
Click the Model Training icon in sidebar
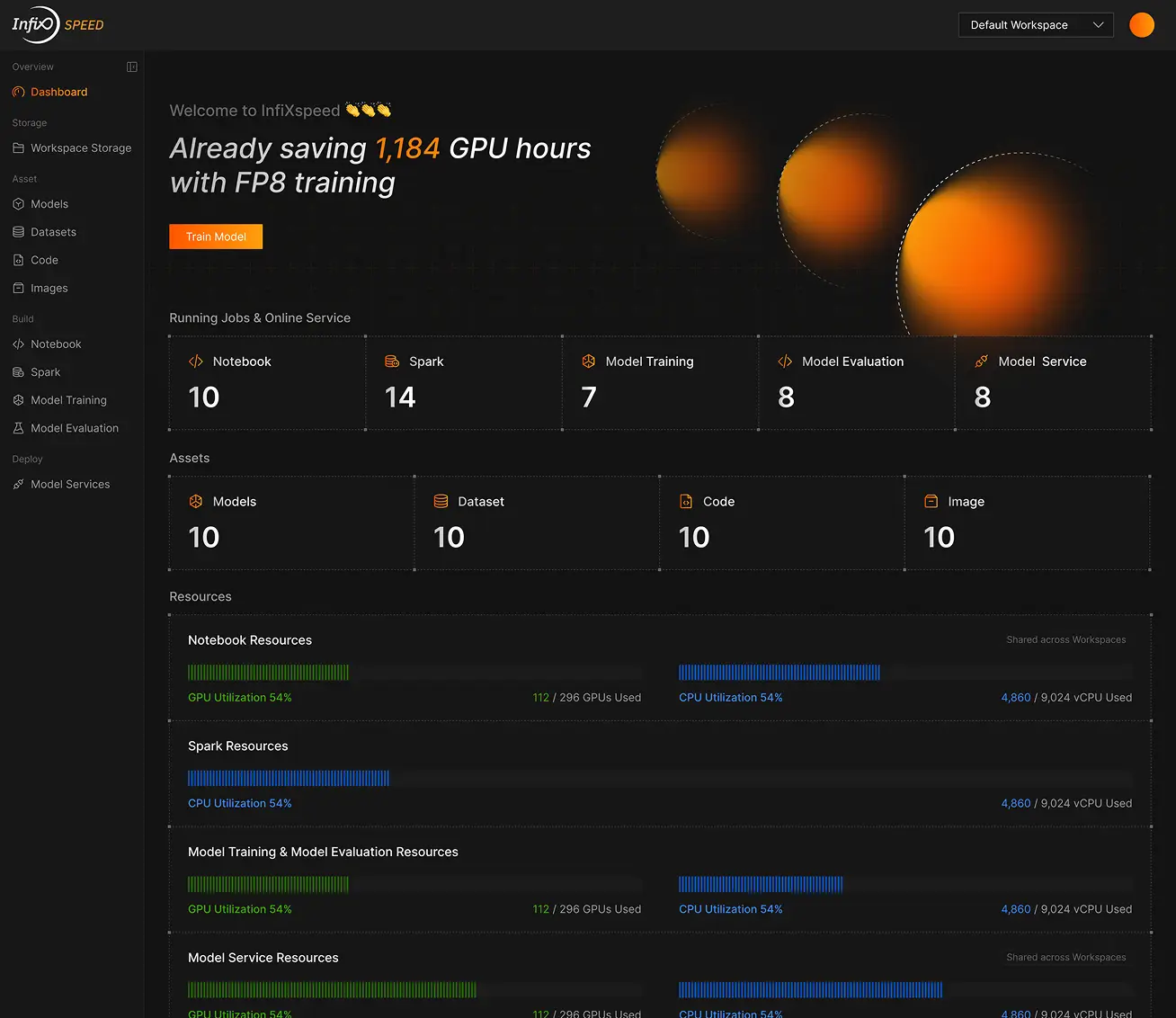point(18,400)
